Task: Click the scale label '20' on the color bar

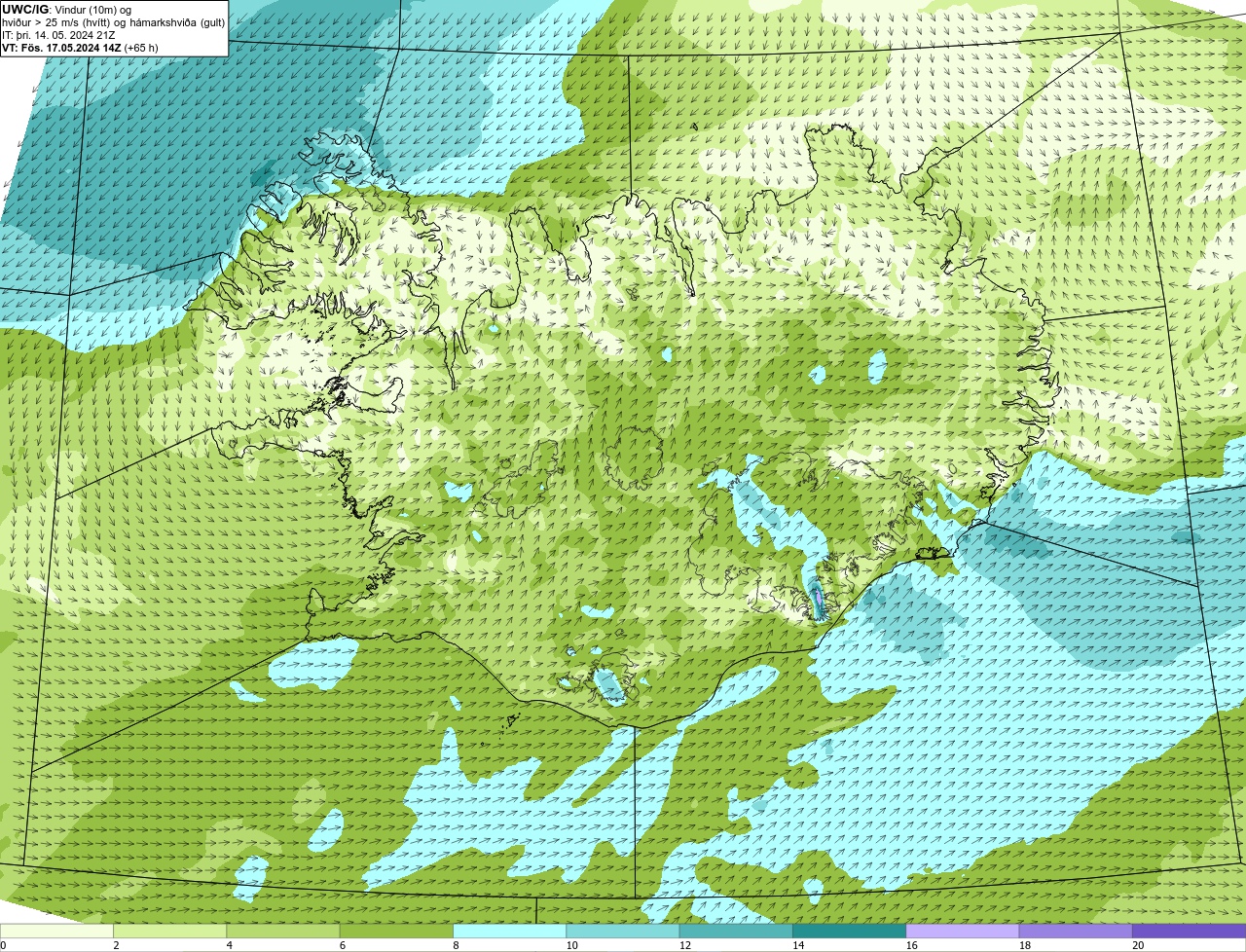Action: coord(1138,945)
